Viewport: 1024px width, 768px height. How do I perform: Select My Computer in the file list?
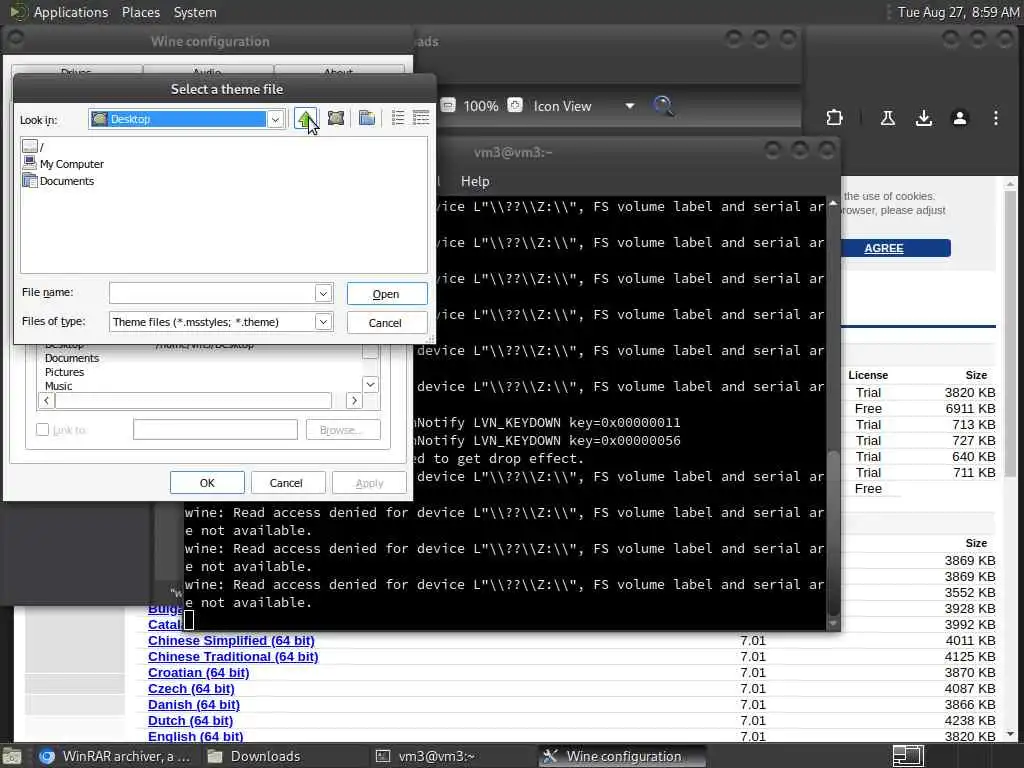pyautogui.click(x=63, y=163)
